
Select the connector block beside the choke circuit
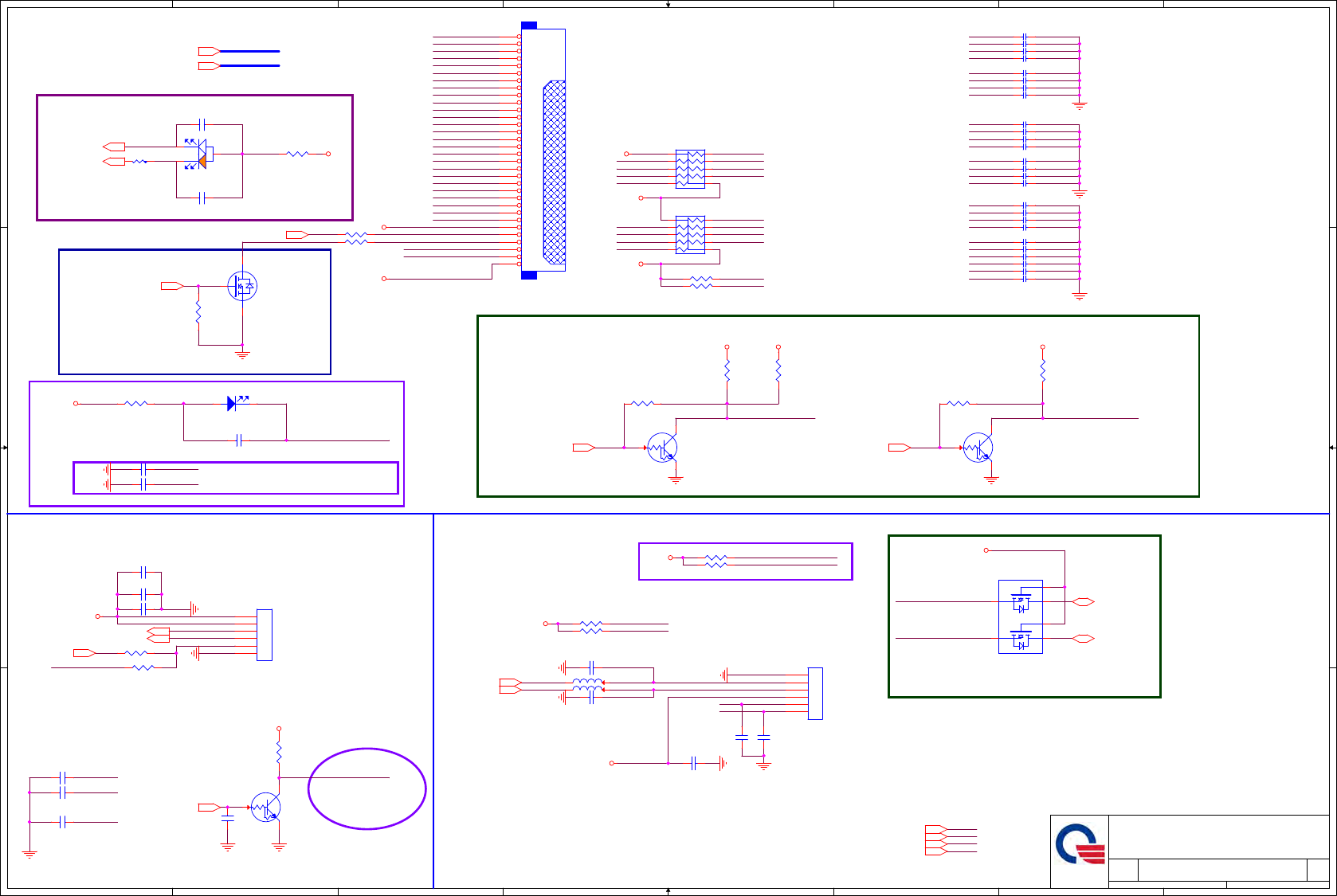tap(815, 694)
